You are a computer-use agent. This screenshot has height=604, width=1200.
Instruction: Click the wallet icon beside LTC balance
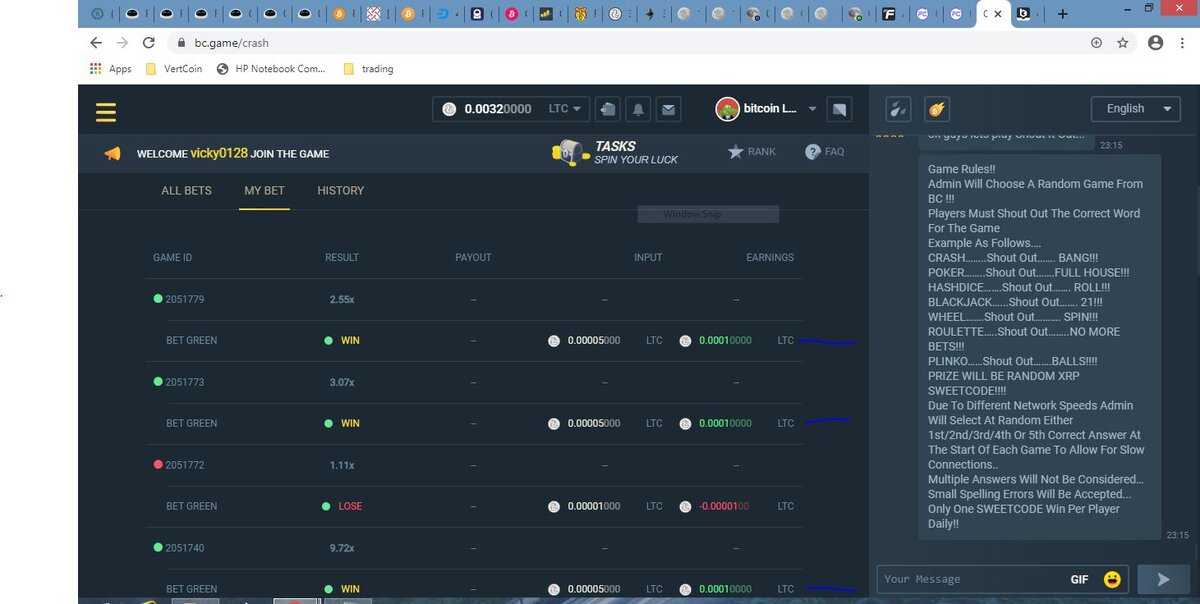(608, 109)
